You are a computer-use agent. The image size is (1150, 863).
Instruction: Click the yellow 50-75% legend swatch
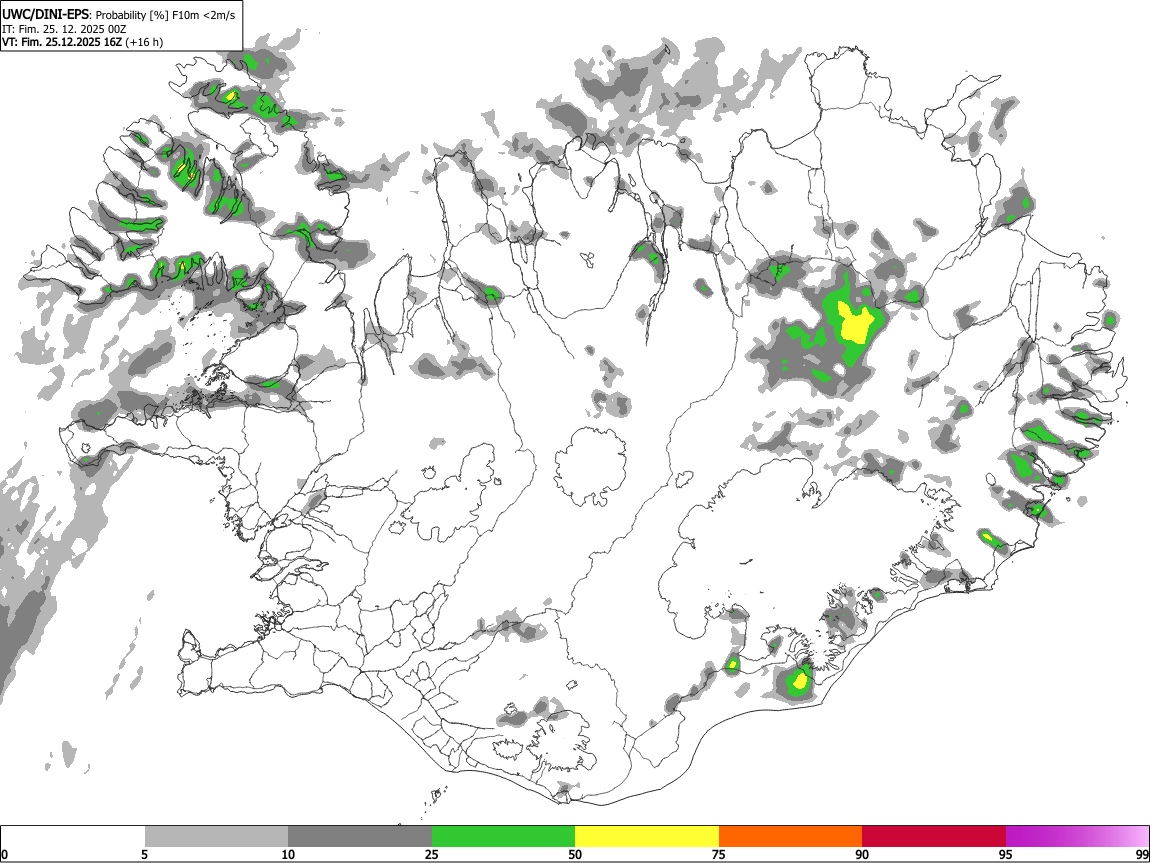coord(647,837)
